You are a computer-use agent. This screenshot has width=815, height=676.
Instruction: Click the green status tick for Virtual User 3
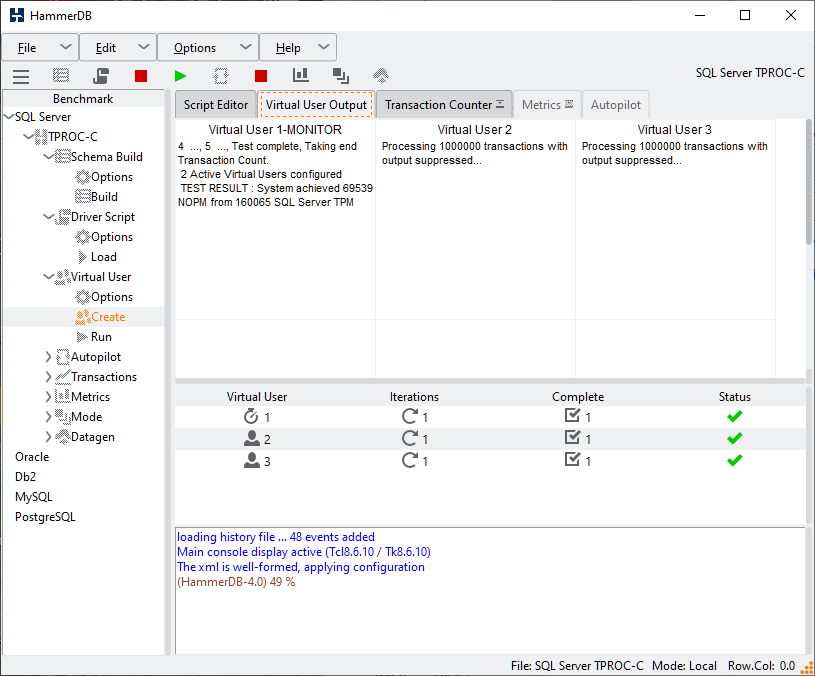coord(734,460)
